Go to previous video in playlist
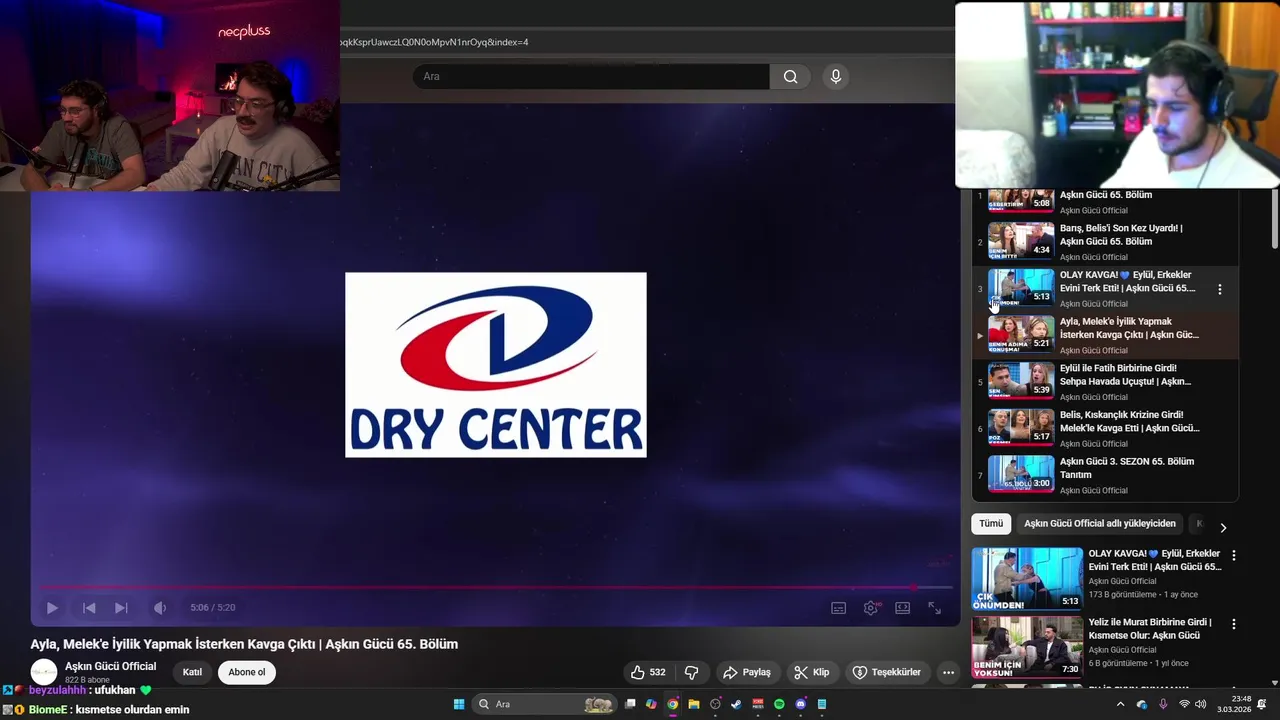Image resolution: width=1280 pixels, height=720 pixels. (89, 608)
